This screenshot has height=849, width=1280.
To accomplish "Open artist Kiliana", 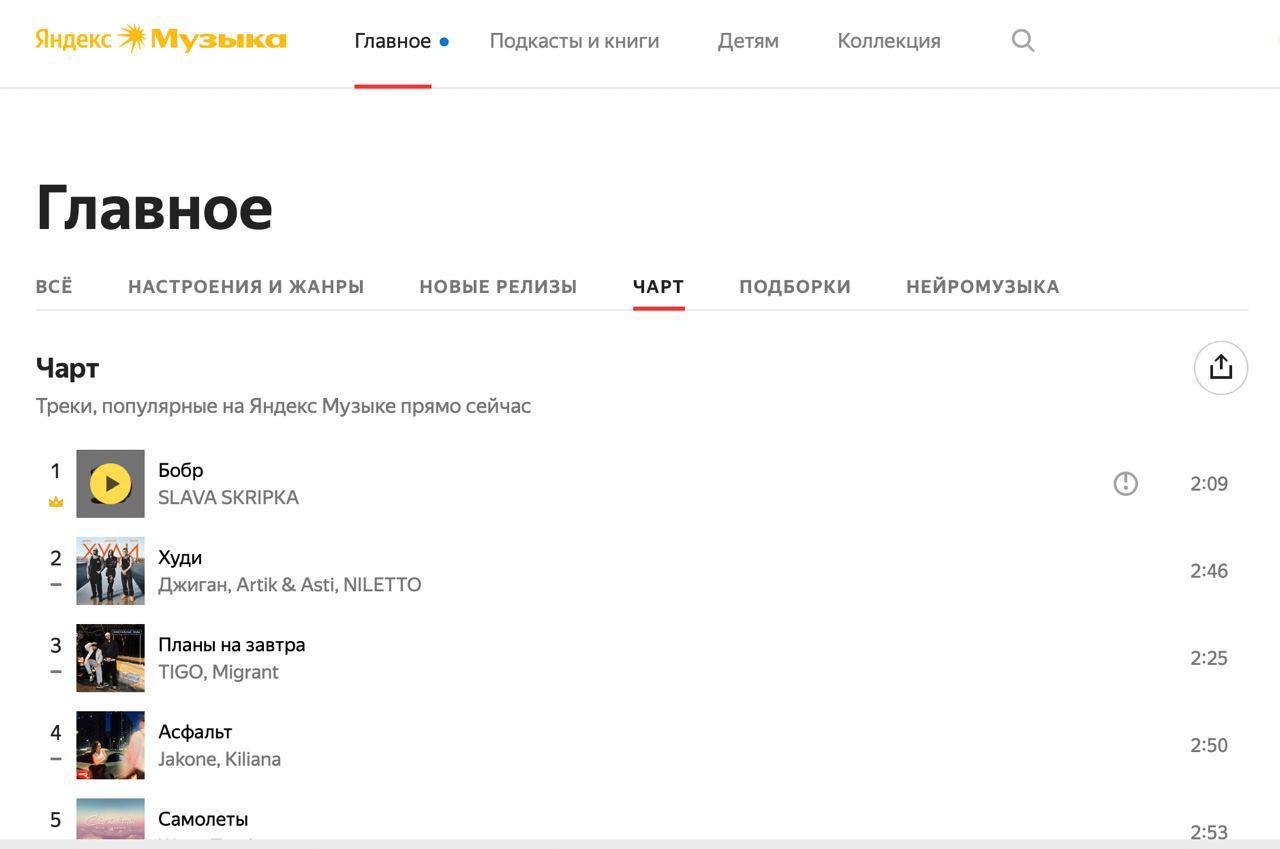I will pos(252,759).
